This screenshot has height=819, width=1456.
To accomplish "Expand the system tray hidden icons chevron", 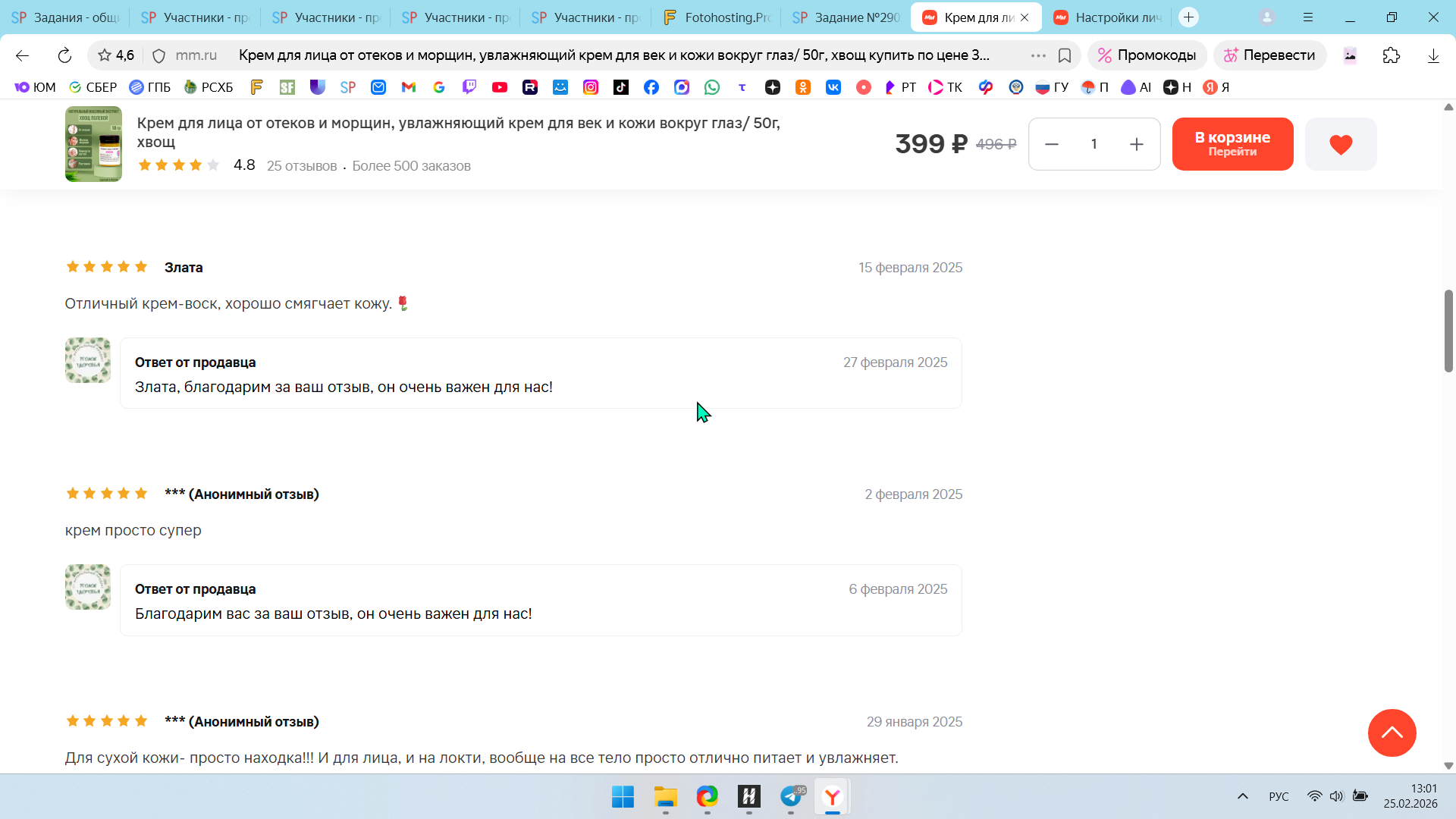I will click(1242, 796).
